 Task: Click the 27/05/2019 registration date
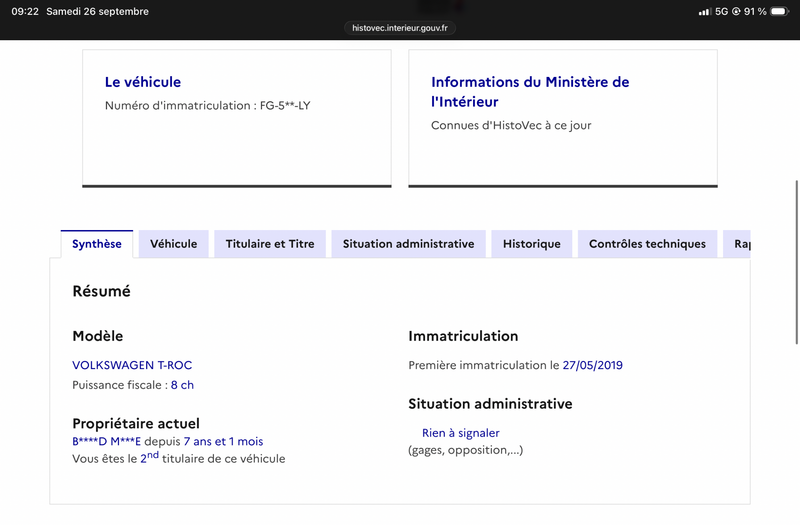tap(592, 365)
